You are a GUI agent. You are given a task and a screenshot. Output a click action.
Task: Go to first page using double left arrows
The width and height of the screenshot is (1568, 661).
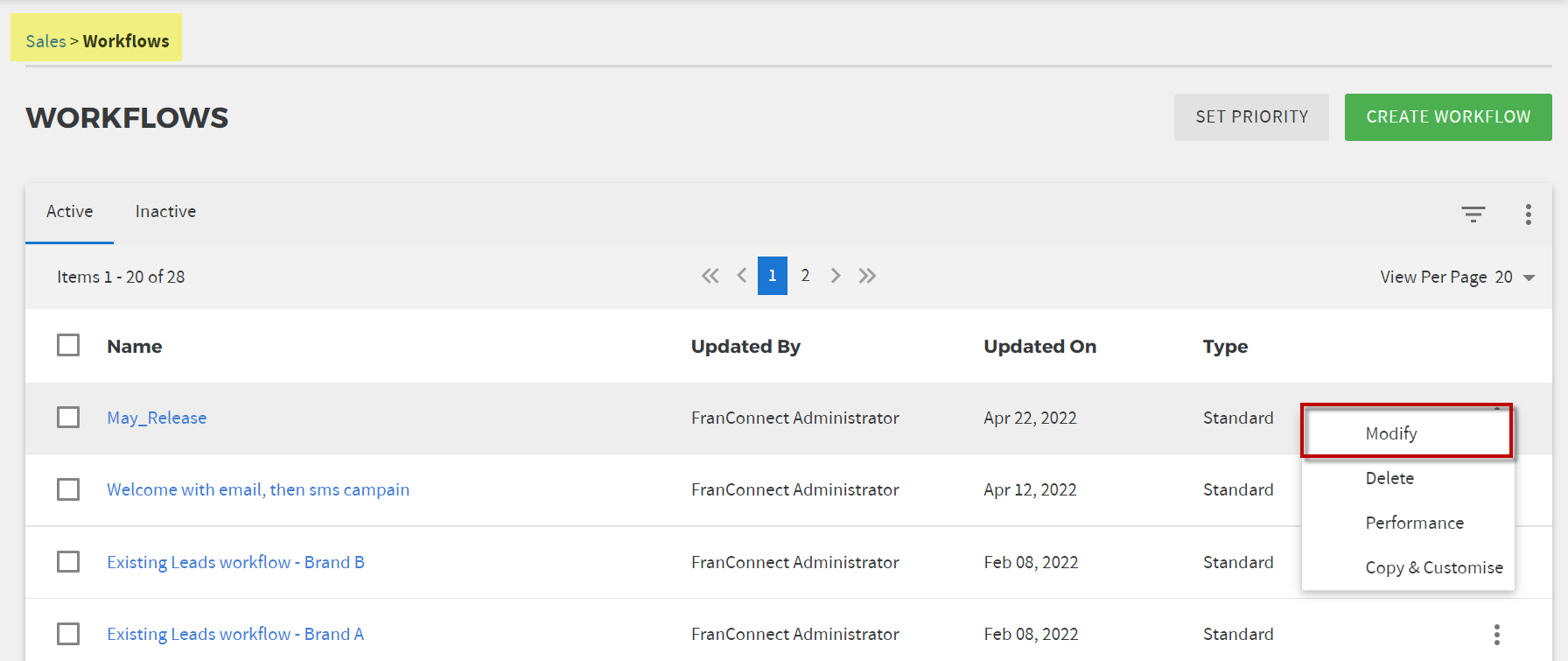pos(710,276)
